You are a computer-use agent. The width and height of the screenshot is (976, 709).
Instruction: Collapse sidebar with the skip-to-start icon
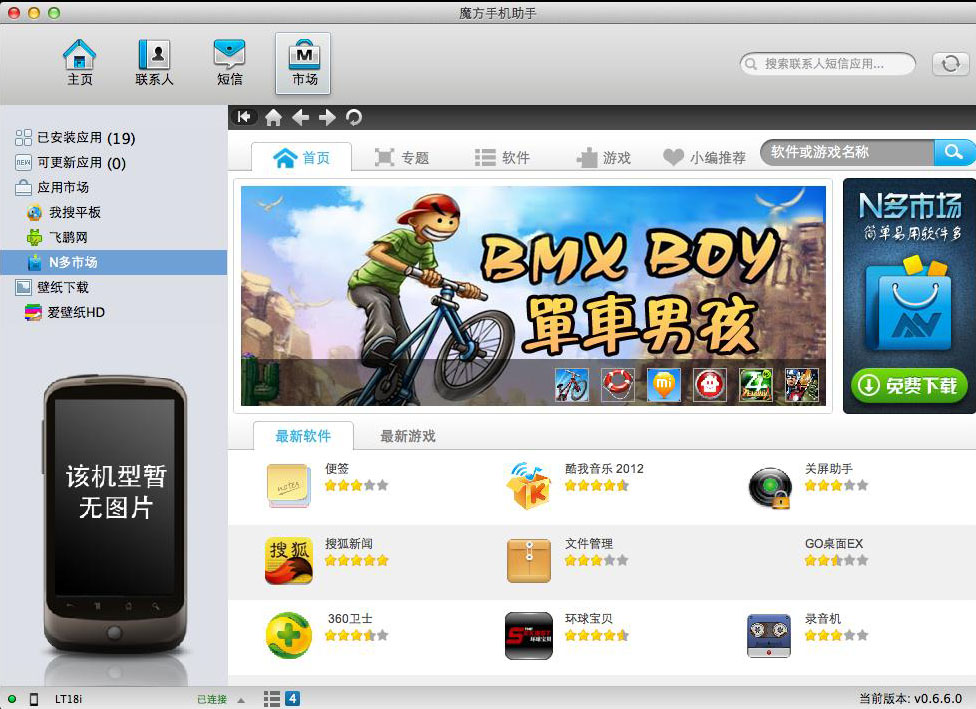click(x=244, y=117)
